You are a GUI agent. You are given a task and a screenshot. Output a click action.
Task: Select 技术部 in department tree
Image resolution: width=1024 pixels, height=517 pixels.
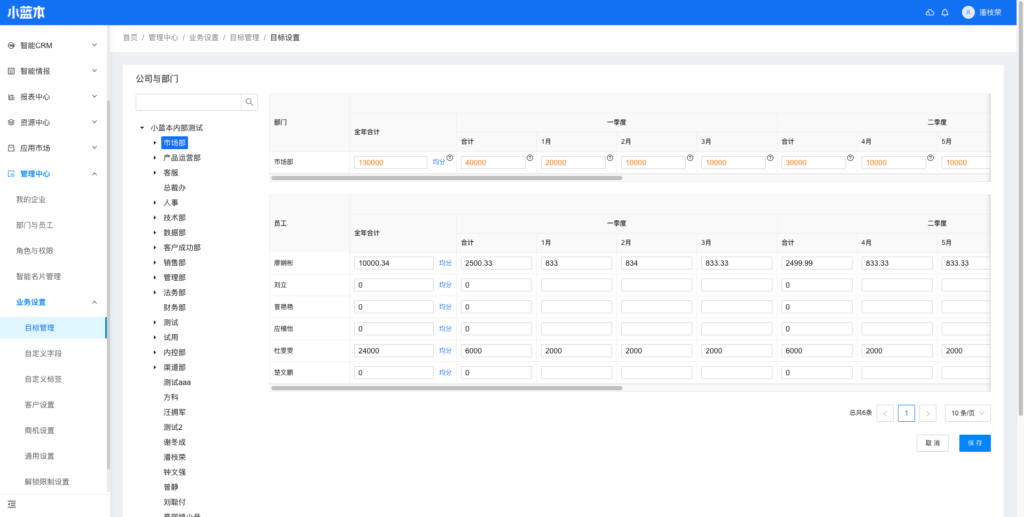[x=174, y=218]
